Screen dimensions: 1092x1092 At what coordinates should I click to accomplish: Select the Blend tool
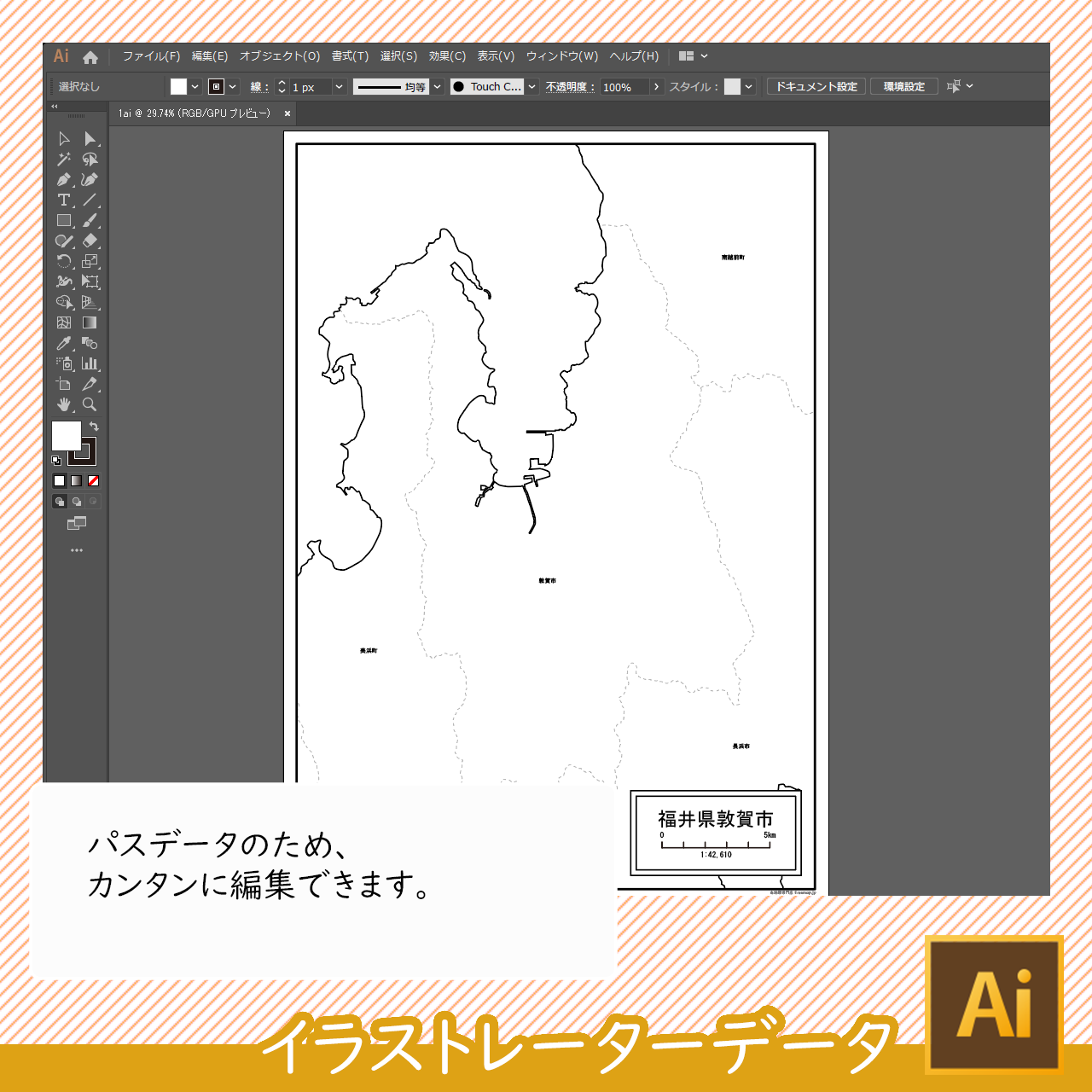[90, 343]
